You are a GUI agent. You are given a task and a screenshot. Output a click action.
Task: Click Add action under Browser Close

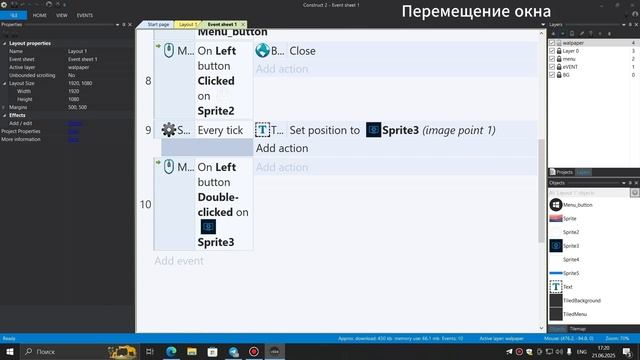tap(282, 69)
